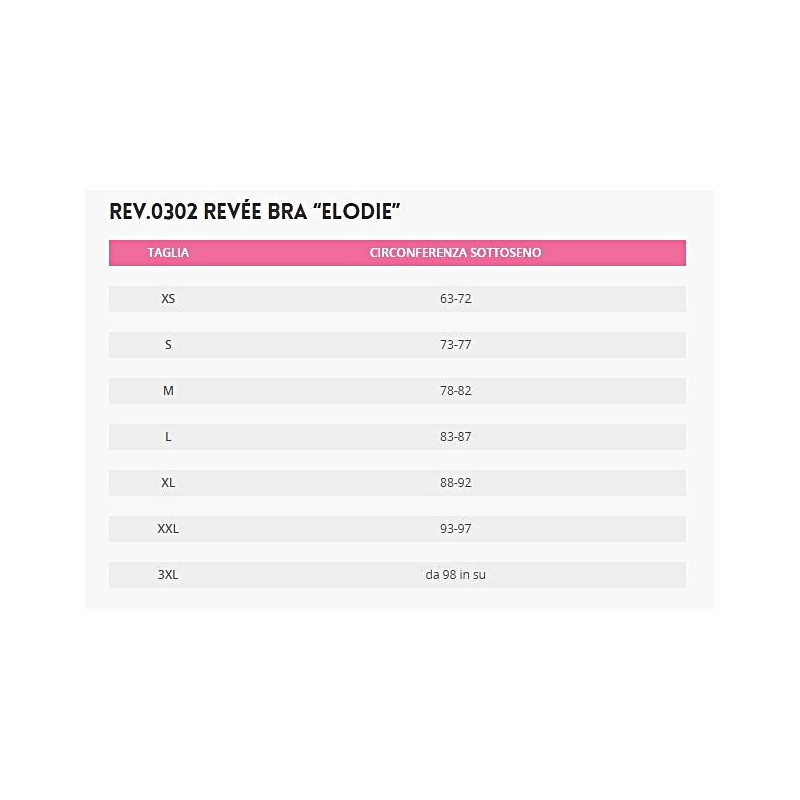Screen dimensions: 800x800
Task: Select the 3XL size cell
Action: pos(168,575)
